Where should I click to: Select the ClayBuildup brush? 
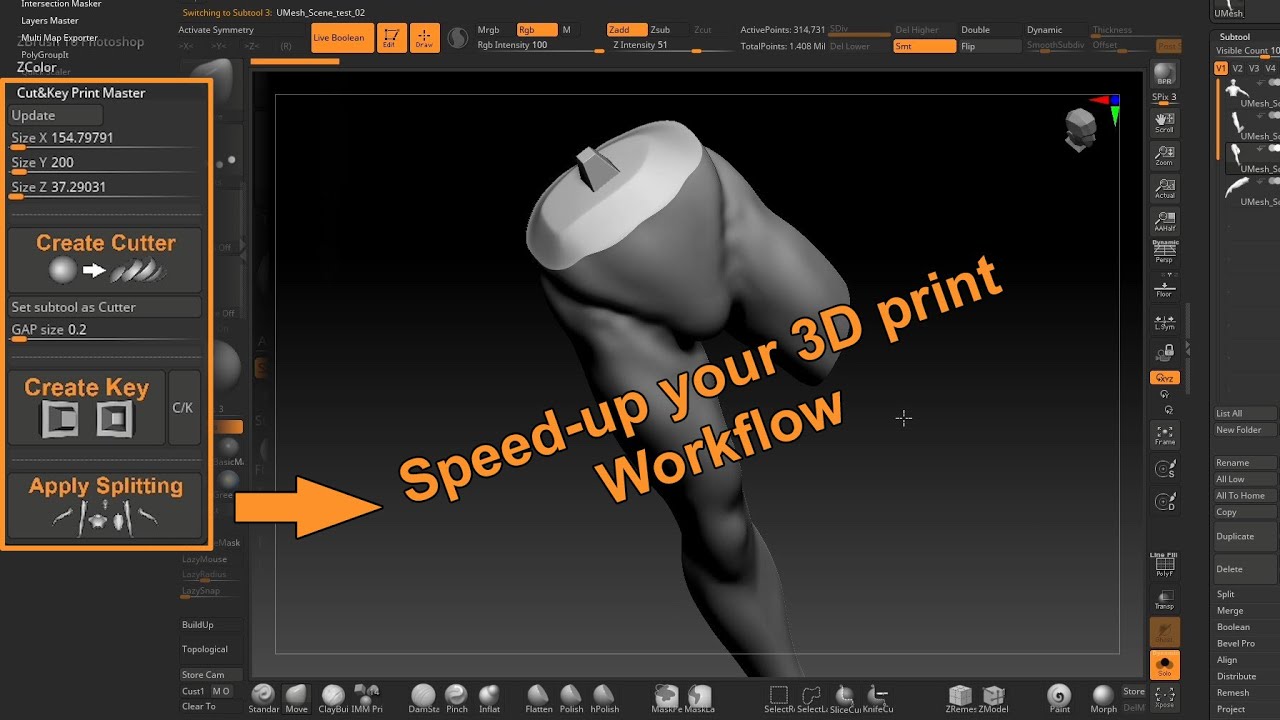click(x=333, y=698)
